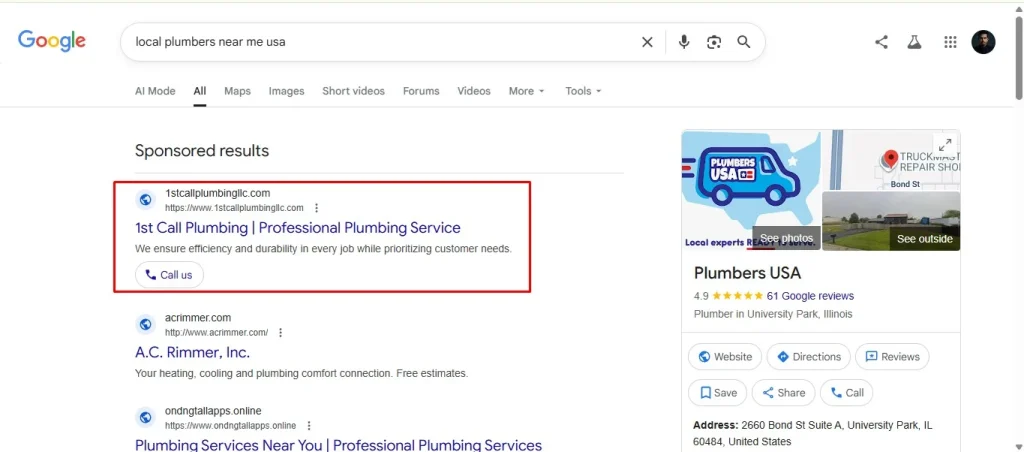Open 61 Google reviews link
Image resolution: width=1024 pixels, height=452 pixels.
point(810,296)
